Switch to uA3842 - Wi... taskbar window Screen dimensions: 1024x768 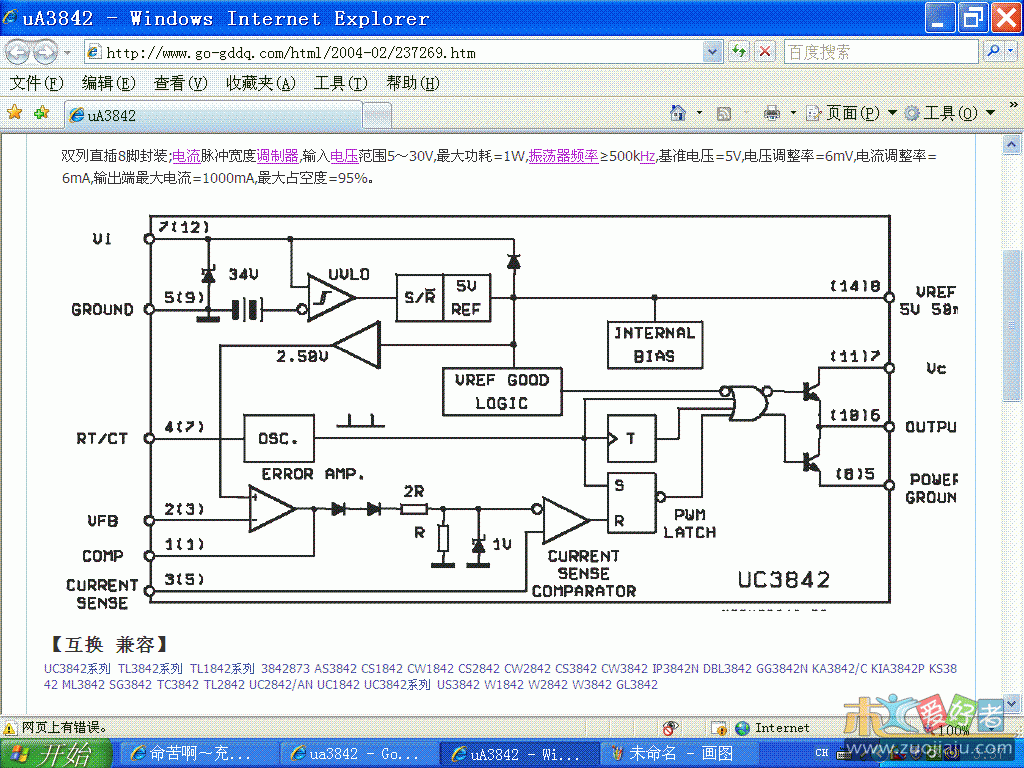[x=519, y=754]
